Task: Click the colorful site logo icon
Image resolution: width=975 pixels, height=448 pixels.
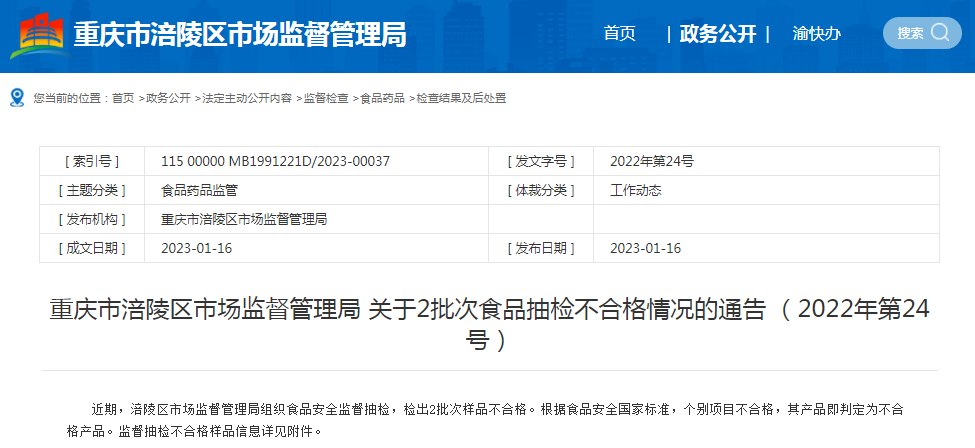Action: pos(38,34)
